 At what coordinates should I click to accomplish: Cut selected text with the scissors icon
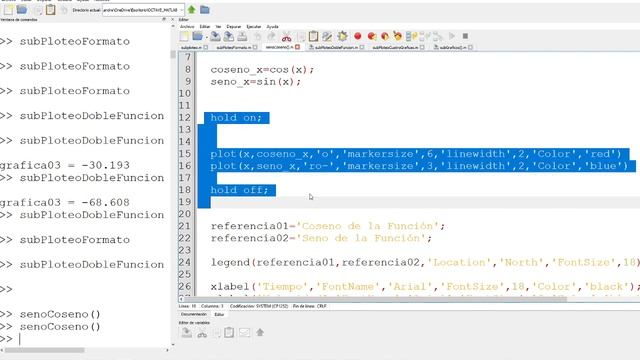pos(287,37)
